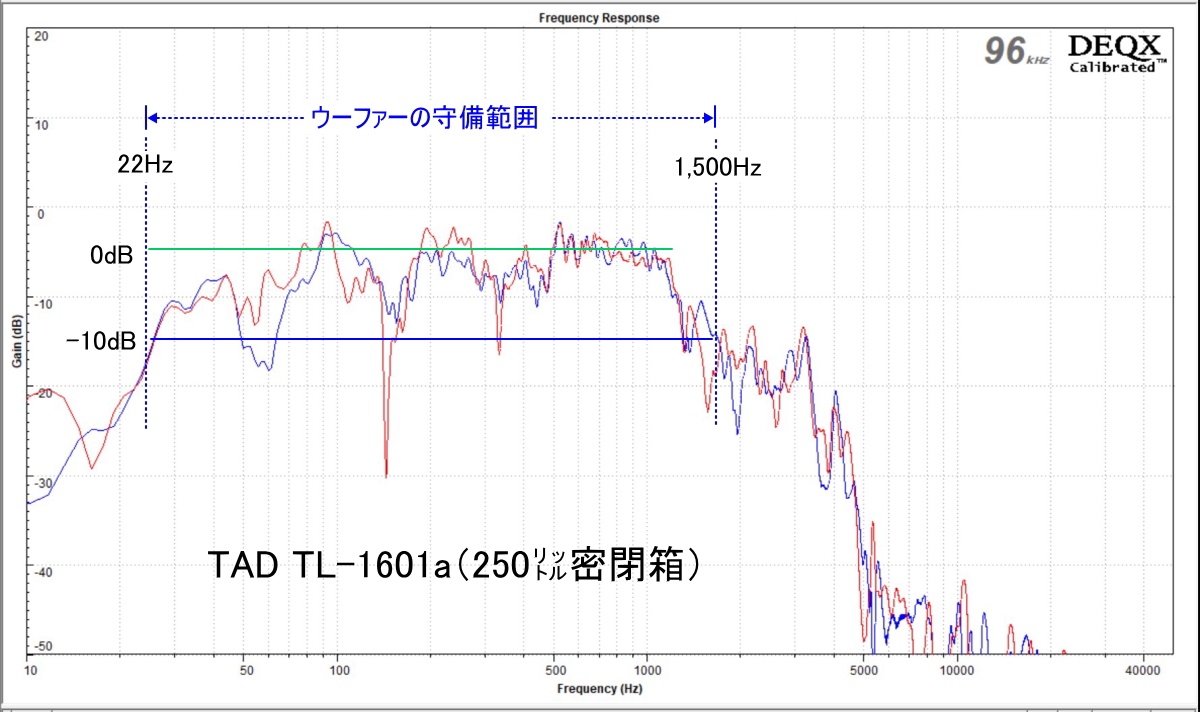Viewport: 1200px width, 712px height.
Task: Click the 20 value on the gain axis
Action: tap(40, 36)
